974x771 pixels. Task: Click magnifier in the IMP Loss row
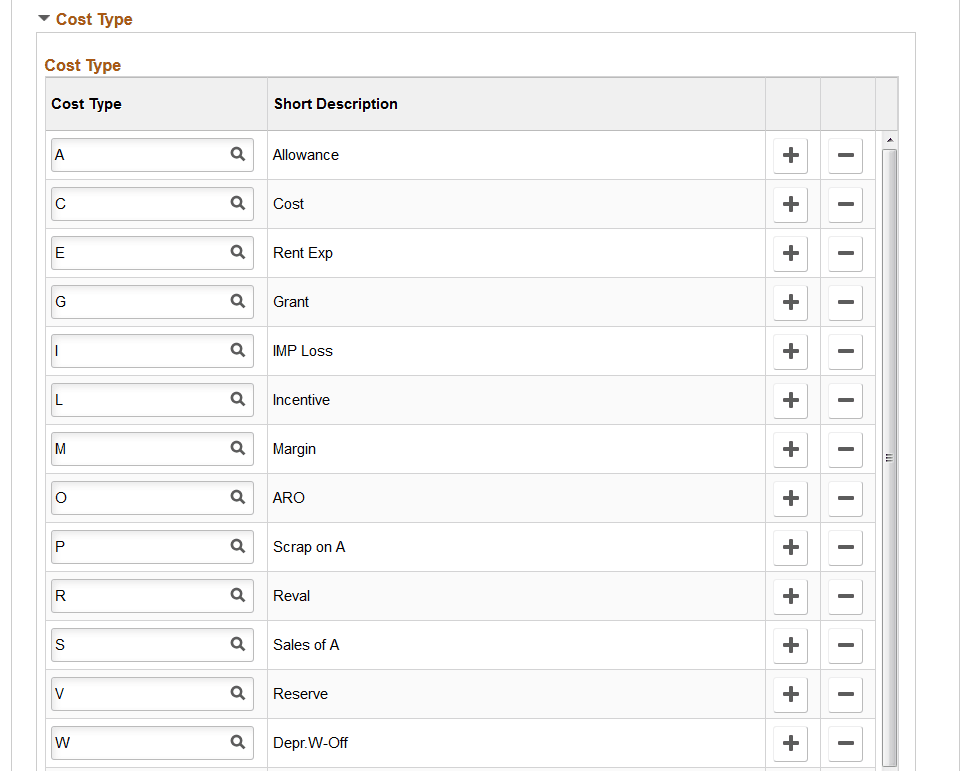click(237, 350)
